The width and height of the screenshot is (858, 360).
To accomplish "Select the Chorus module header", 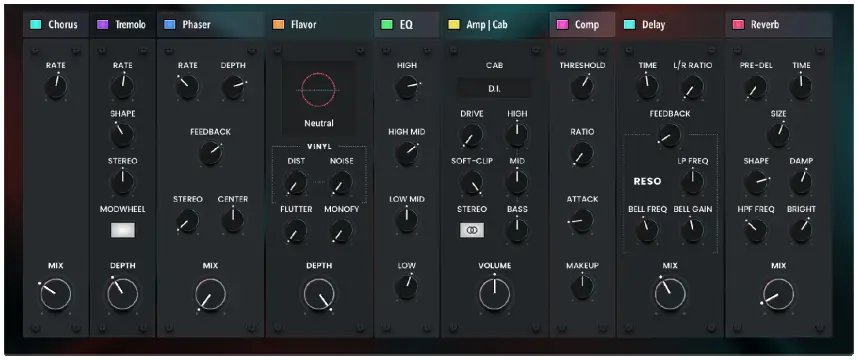I will click(x=55, y=25).
